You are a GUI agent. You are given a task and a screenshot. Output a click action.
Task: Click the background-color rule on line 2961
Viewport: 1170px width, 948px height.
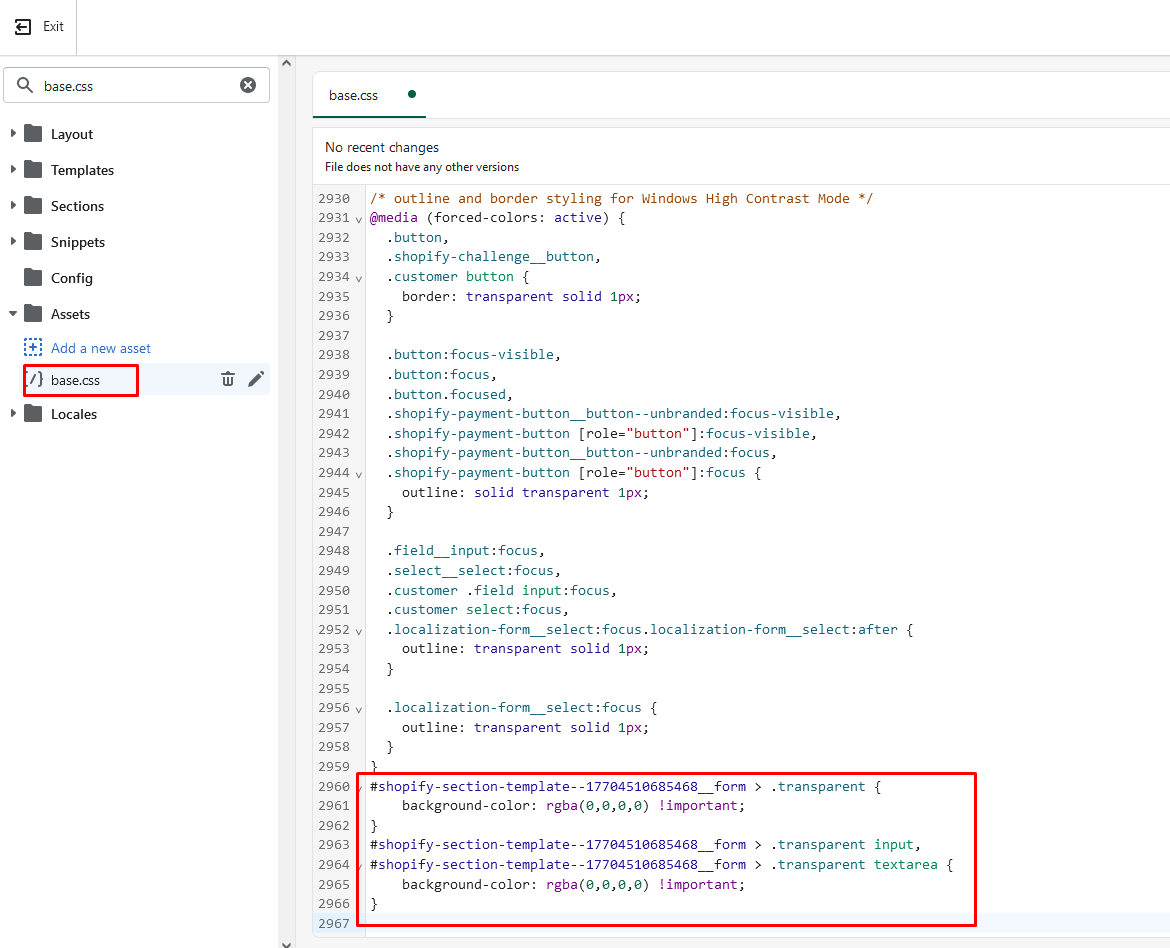[x=573, y=806]
